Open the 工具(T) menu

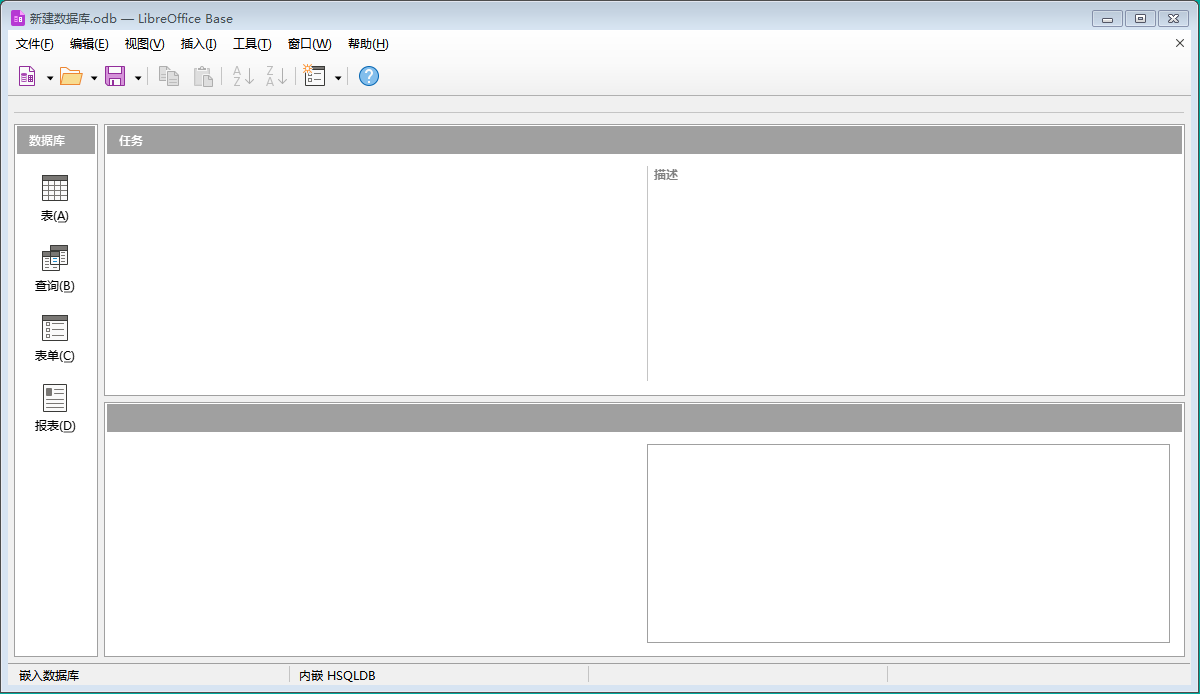pyautogui.click(x=252, y=44)
